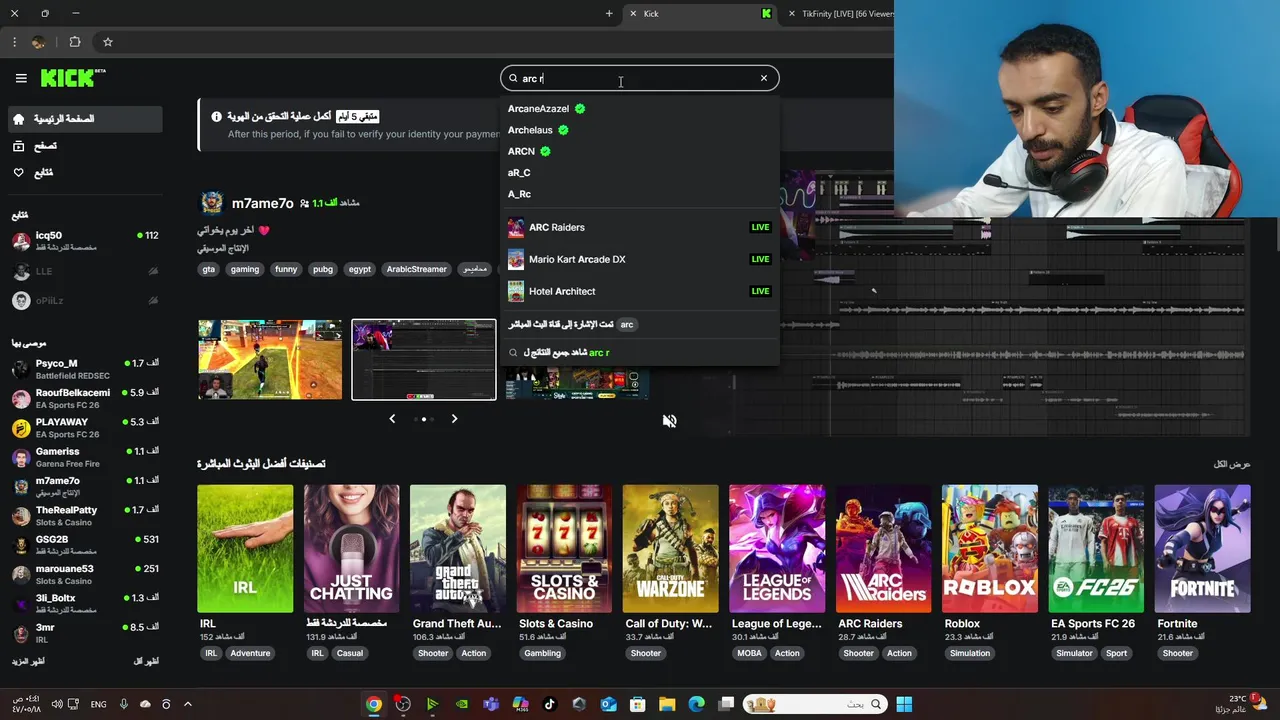
Task: Open LLE followed channel
Action: coord(85,271)
